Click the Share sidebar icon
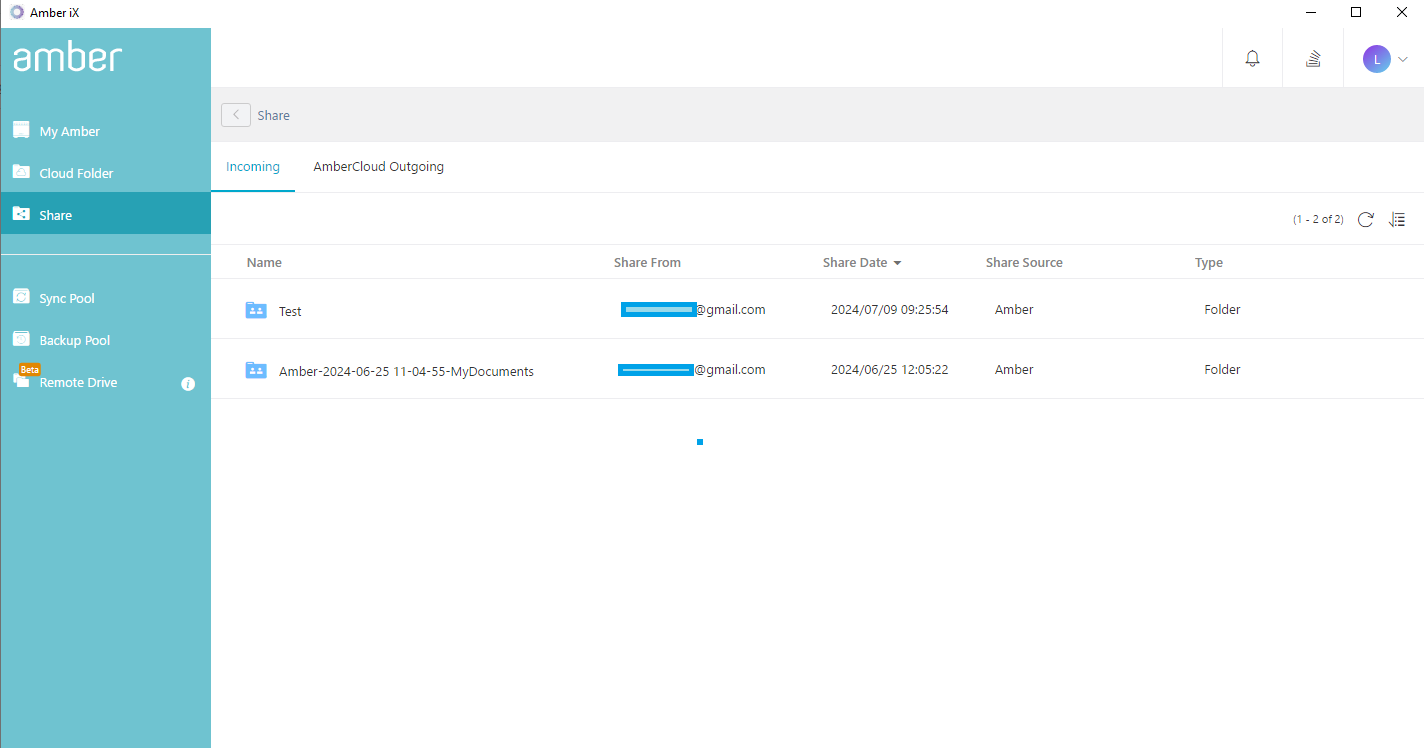The height and width of the screenshot is (748, 1424). pos(21,214)
